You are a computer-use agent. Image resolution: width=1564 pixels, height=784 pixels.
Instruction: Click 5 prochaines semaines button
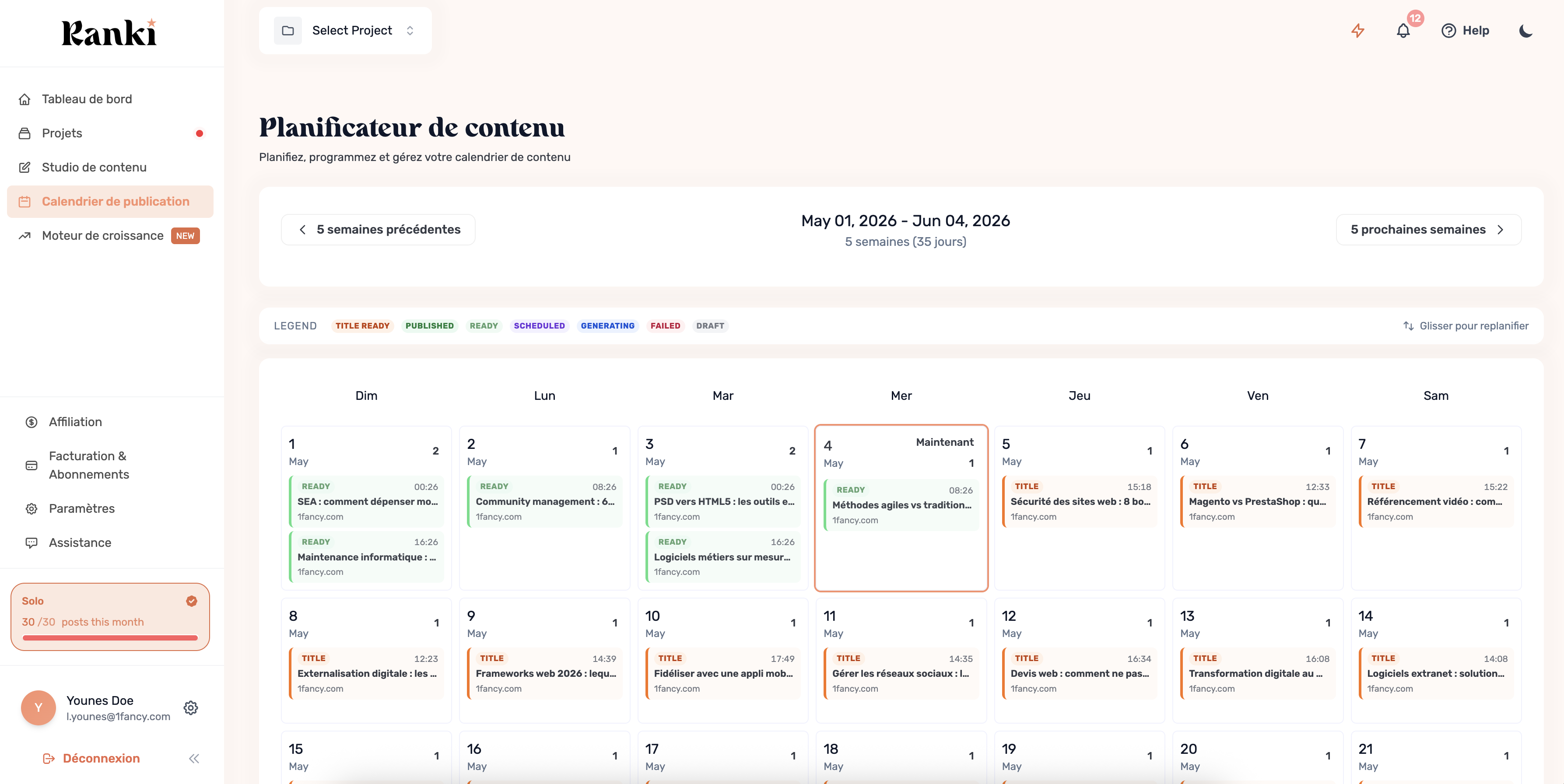pyautogui.click(x=1428, y=229)
